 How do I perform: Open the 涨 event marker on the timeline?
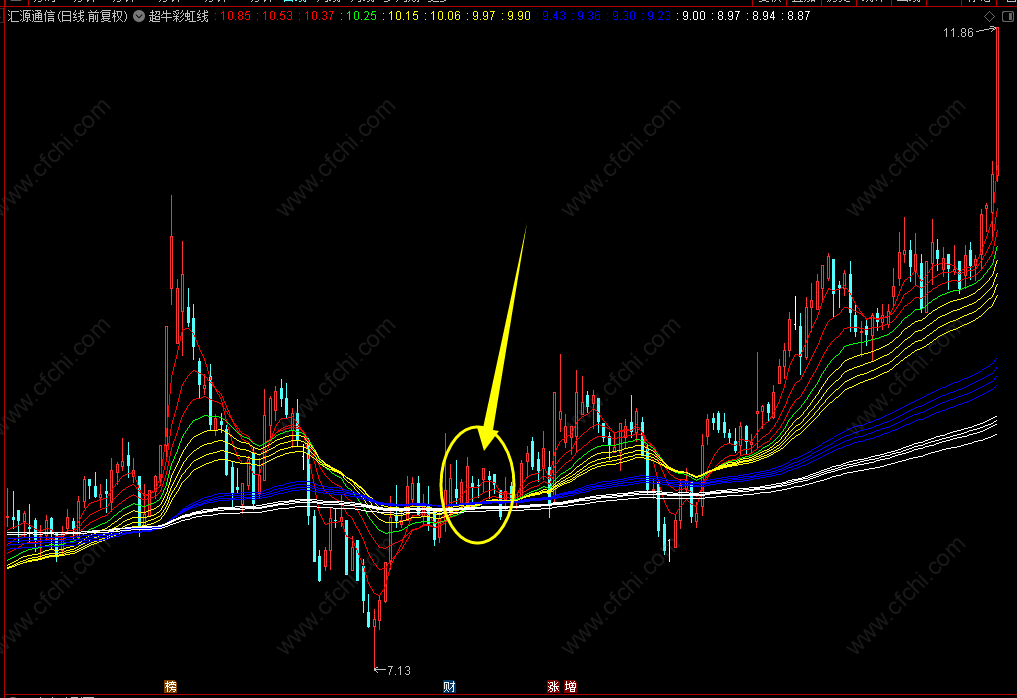pos(553,686)
